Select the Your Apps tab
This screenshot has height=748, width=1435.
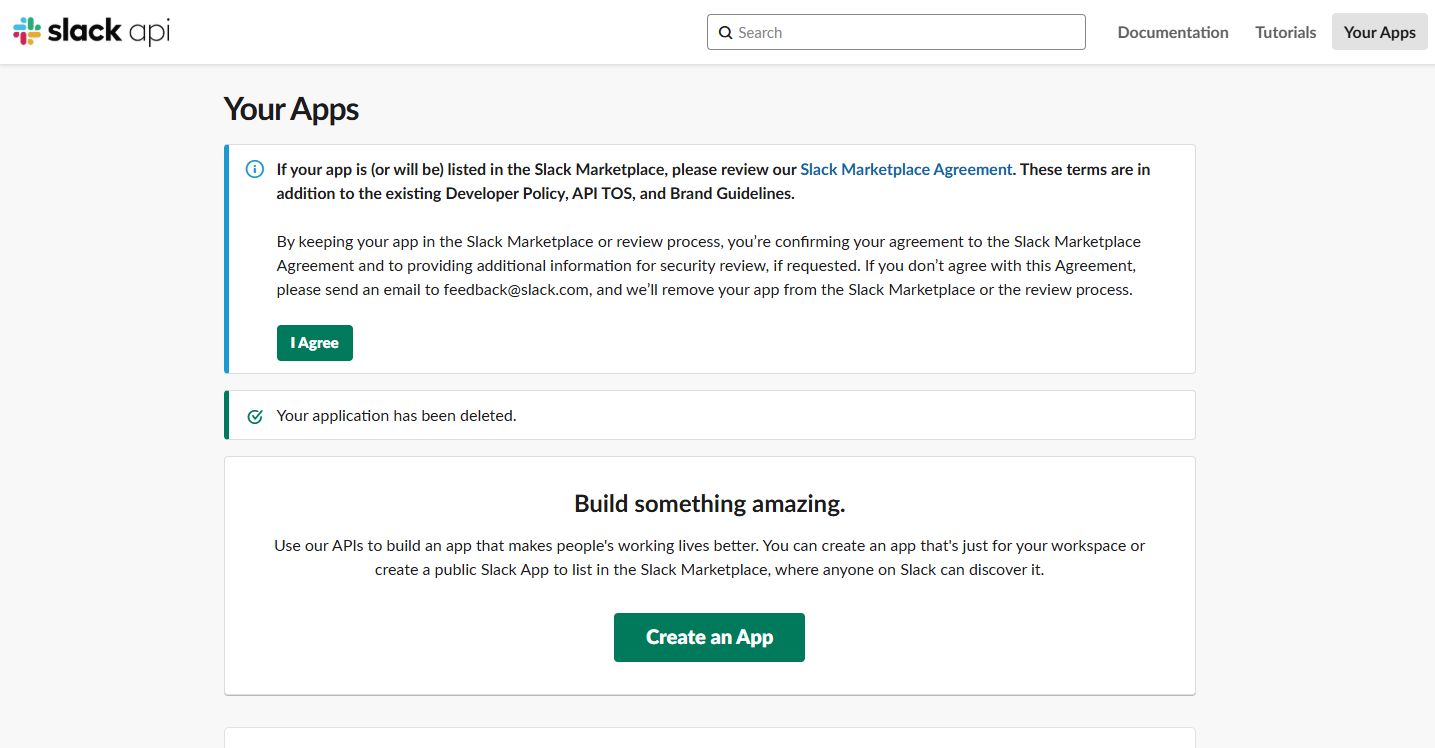1380,32
